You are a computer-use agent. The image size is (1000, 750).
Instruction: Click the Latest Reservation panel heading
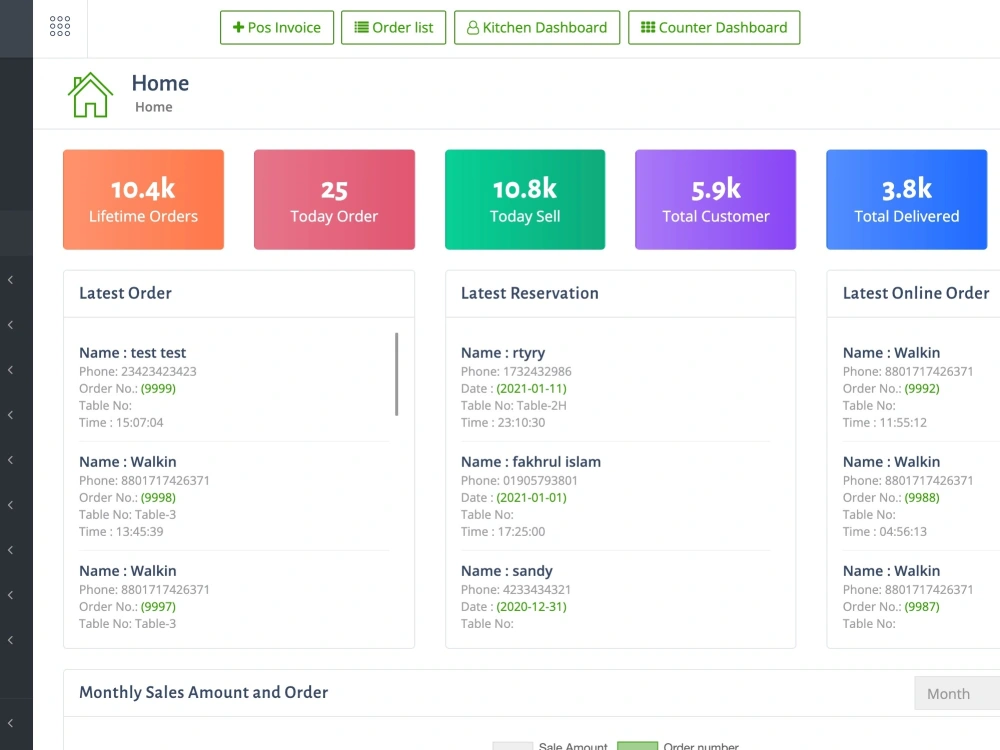coord(530,293)
